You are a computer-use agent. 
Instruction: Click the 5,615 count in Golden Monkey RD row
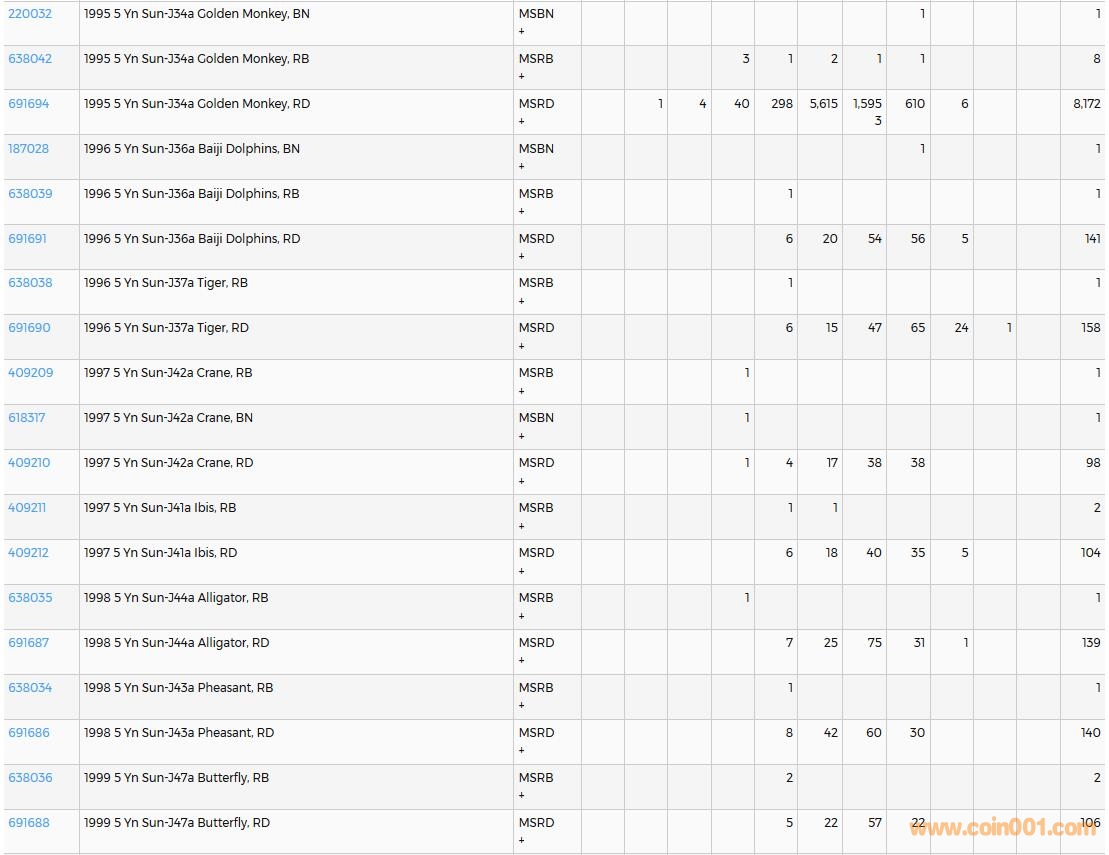coord(823,104)
